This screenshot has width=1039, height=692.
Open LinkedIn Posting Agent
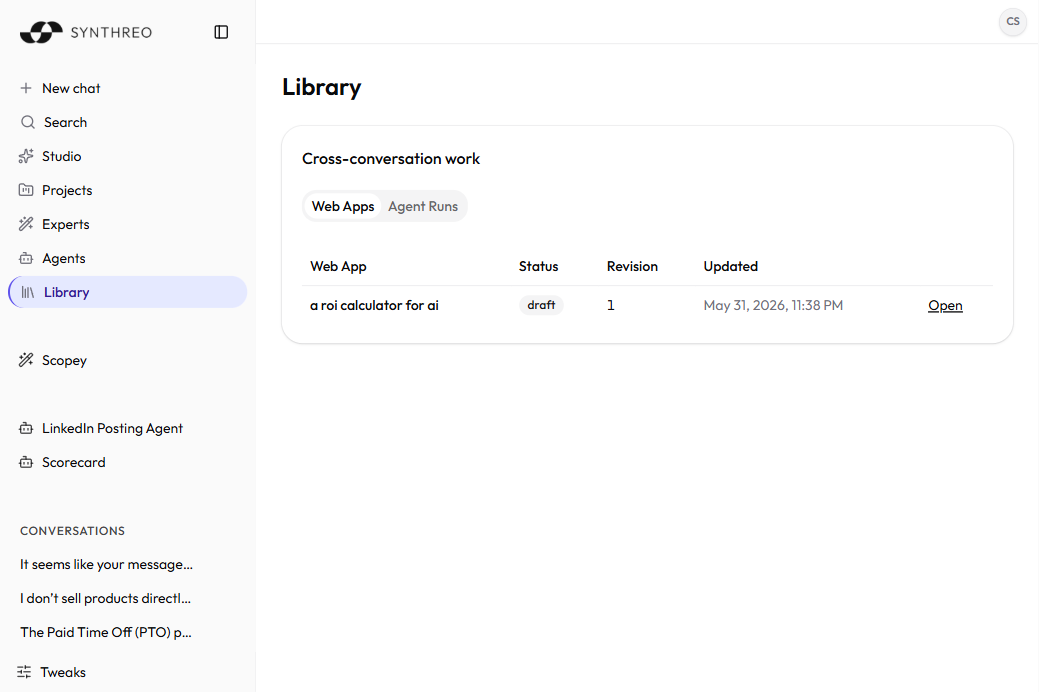click(128, 428)
